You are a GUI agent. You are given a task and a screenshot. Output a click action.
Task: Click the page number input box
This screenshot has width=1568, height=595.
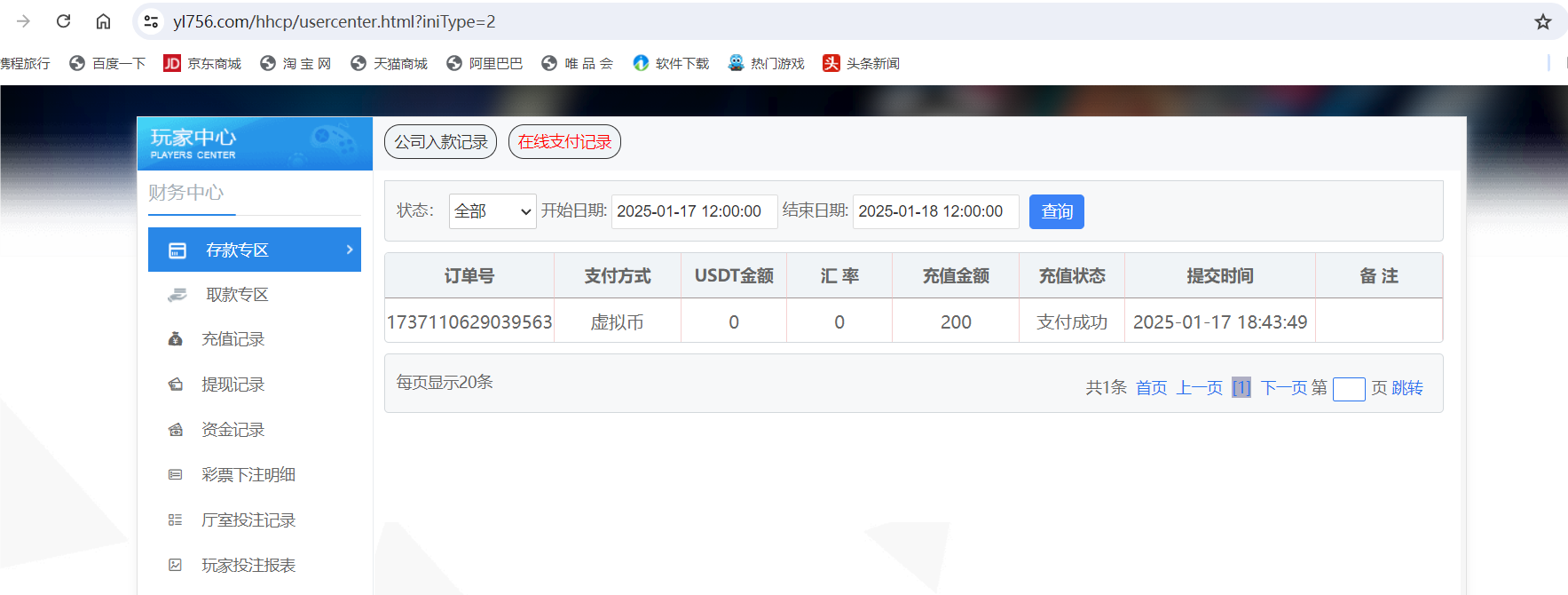pyautogui.click(x=1349, y=389)
